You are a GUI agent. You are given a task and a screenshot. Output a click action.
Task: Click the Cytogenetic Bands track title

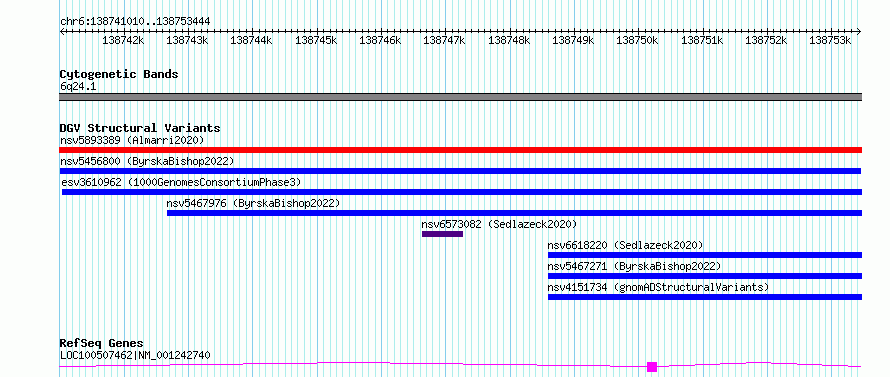pos(119,74)
